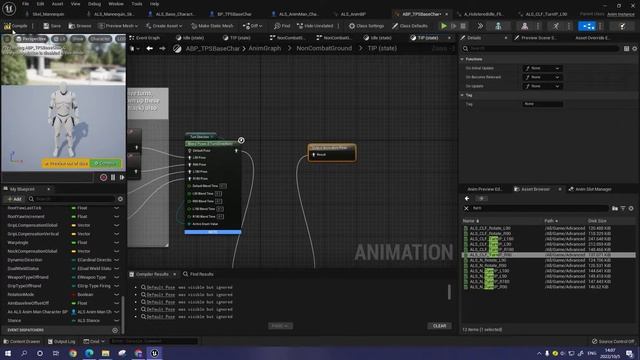This screenshot has width=640, height=360.
Task: Open the On Initial Update function dropdown
Action: pyautogui.click(x=542, y=68)
